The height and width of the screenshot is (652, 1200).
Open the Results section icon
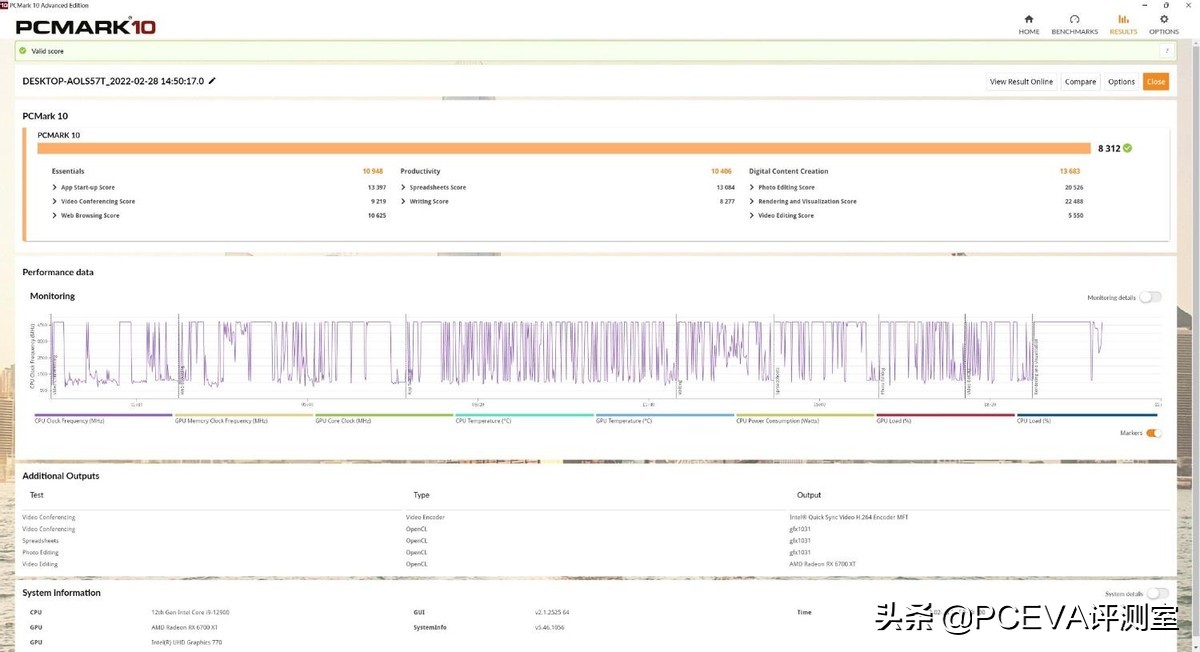point(1123,19)
